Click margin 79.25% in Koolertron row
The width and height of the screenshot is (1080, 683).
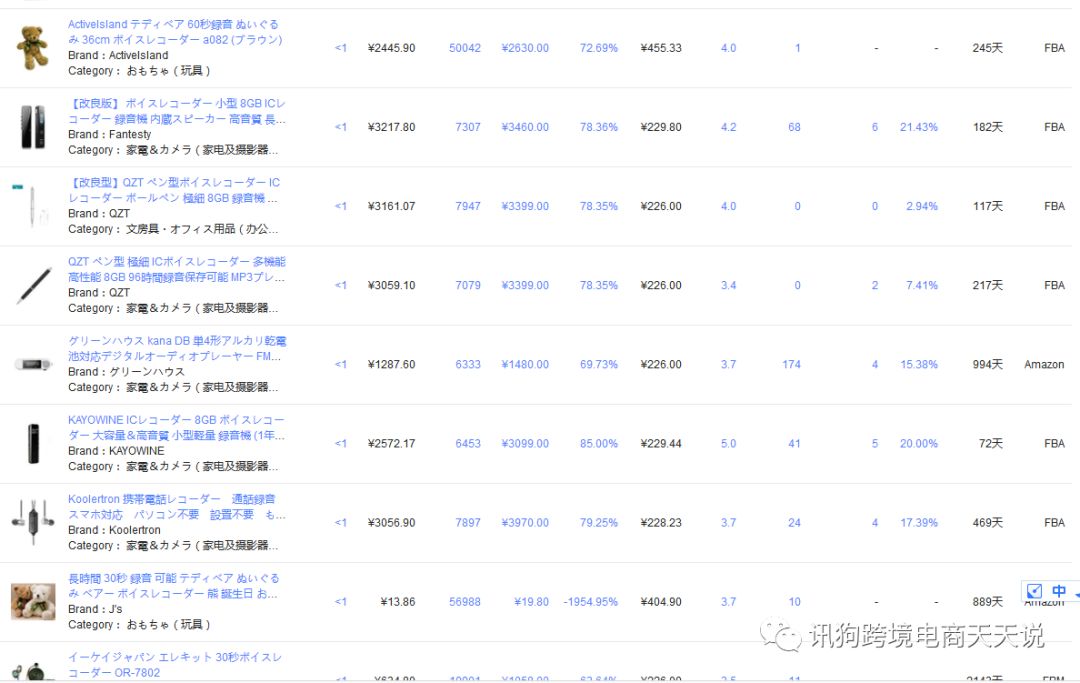(599, 523)
